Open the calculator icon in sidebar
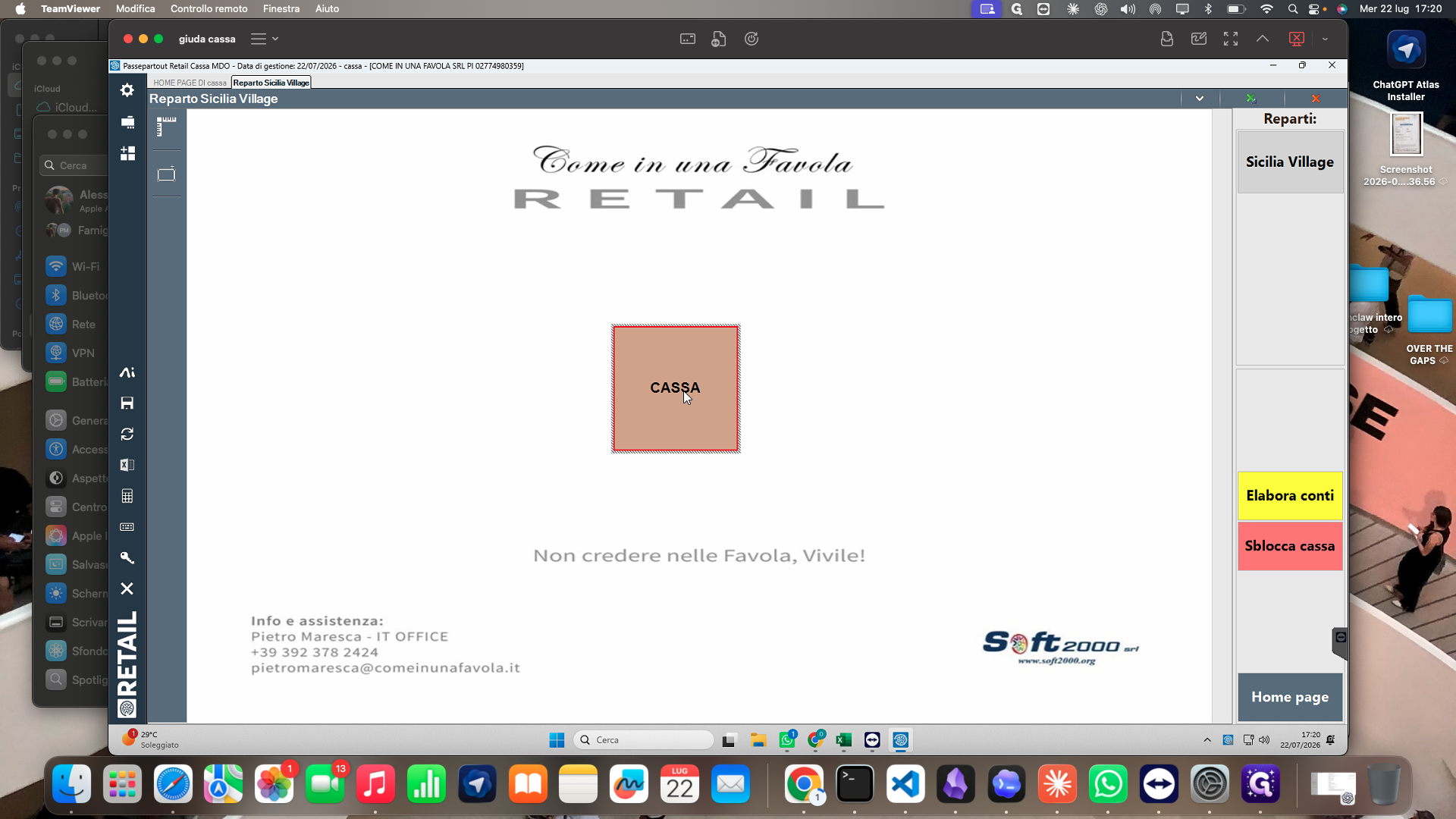Screen dimensions: 1456x819 pos(127,496)
